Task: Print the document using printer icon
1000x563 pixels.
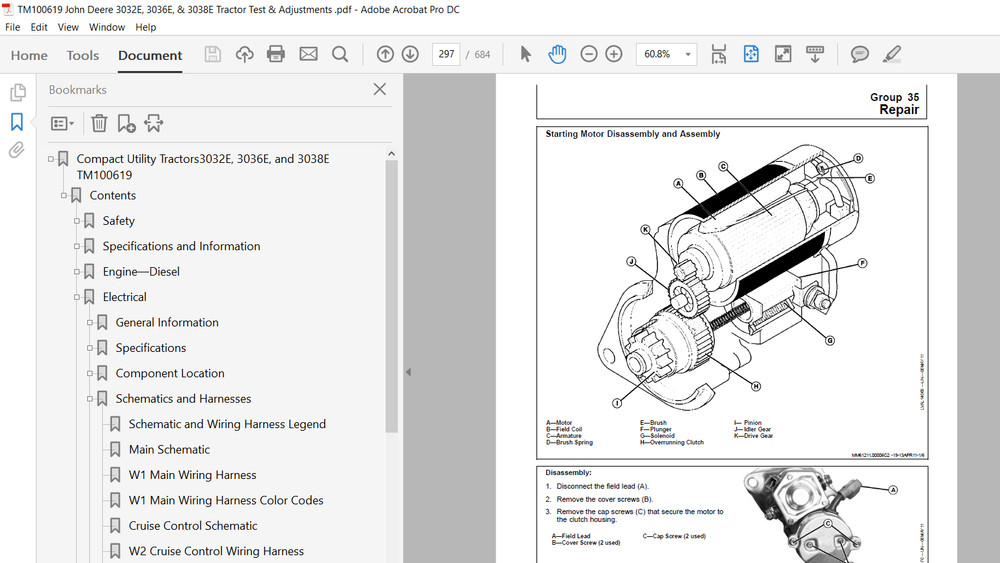Action: (276, 54)
